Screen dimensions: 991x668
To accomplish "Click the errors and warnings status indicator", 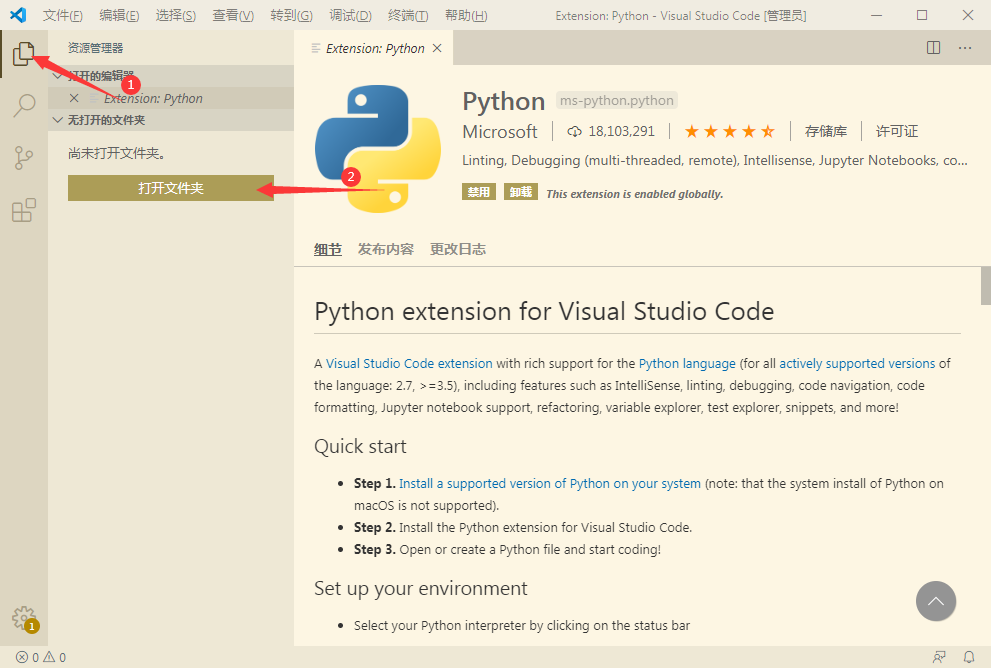I will [41, 657].
